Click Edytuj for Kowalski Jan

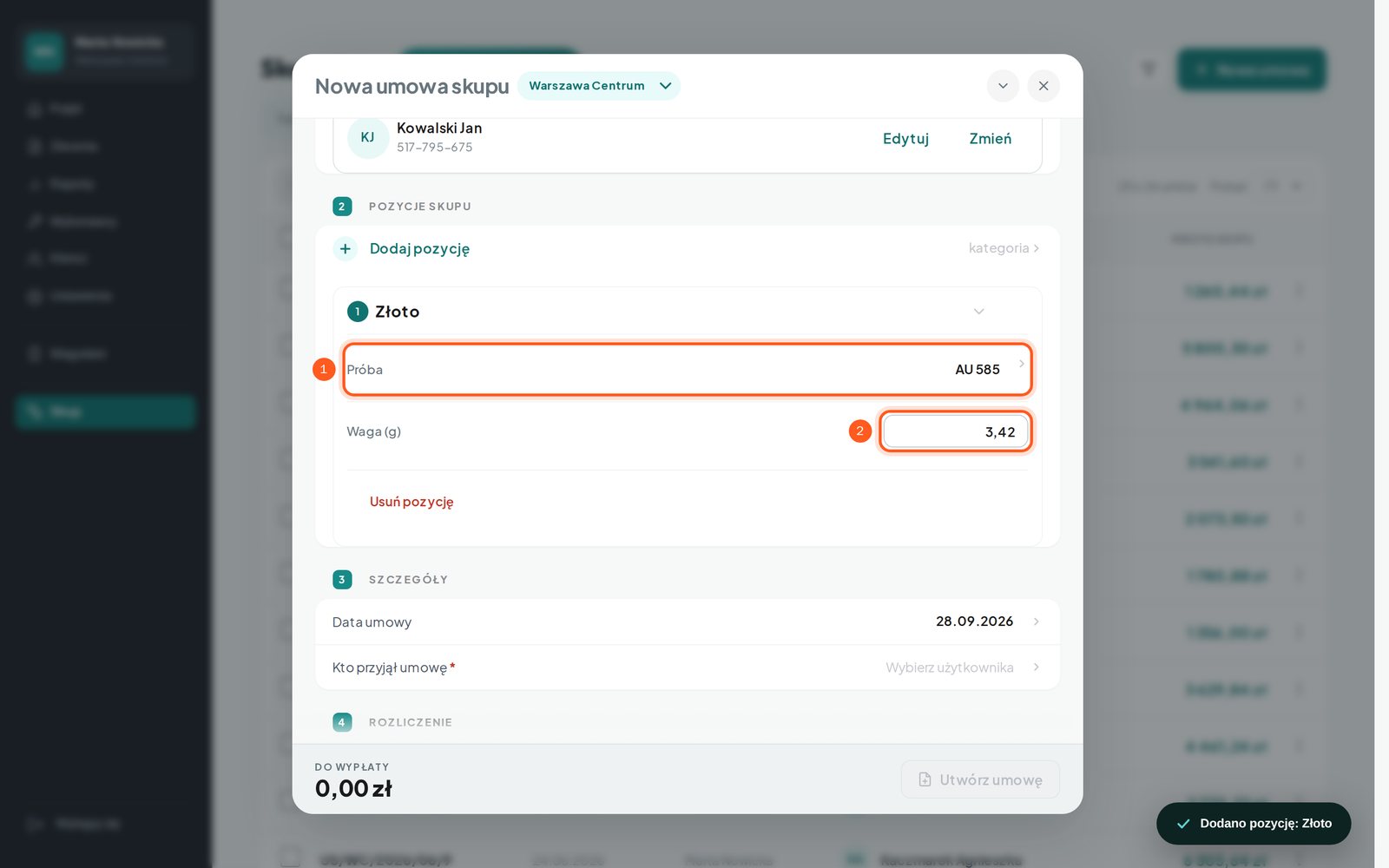[x=905, y=139]
